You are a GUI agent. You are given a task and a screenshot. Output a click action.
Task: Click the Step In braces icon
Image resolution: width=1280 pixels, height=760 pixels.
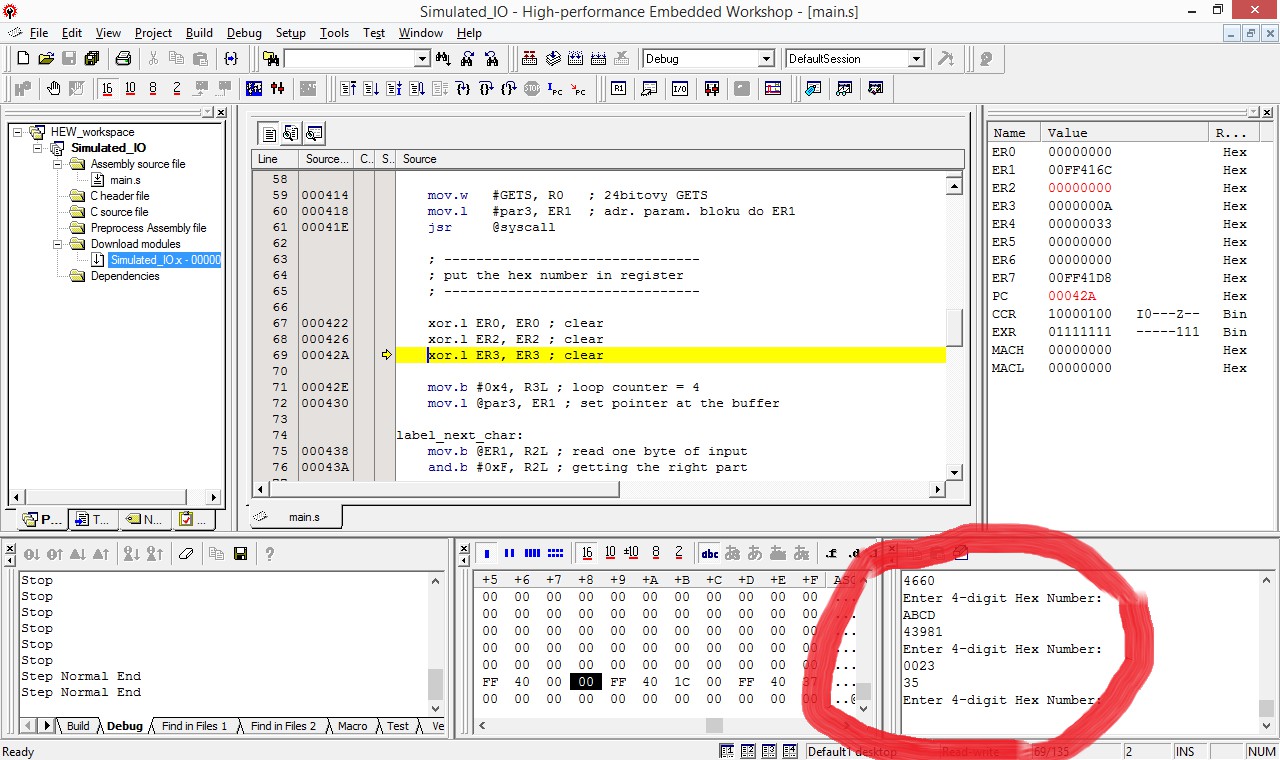pyautogui.click(x=463, y=89)
